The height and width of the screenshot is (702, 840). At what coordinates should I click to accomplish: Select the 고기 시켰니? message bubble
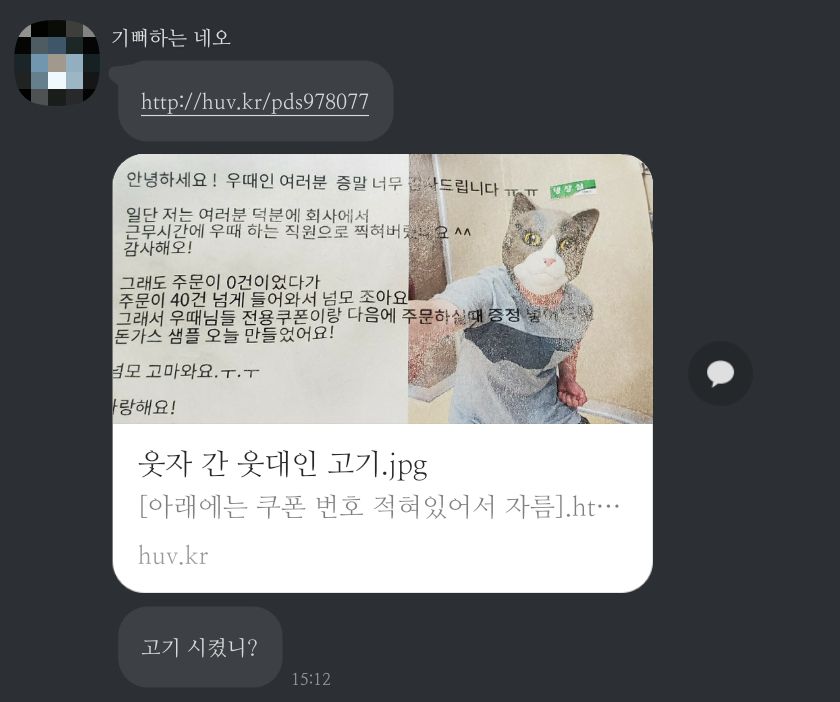[x=200, y=647]
